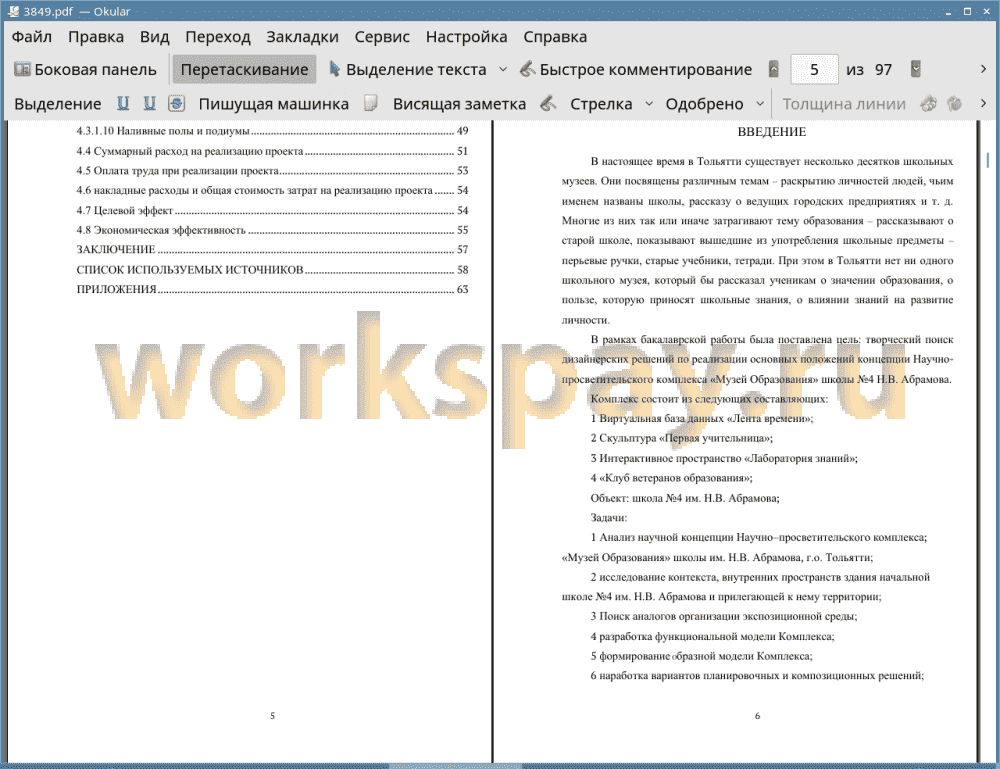The height and width of the screenshot is (769, 1000).
Task: Click the Okular icon in the title bar
Action: pos(13,11)
